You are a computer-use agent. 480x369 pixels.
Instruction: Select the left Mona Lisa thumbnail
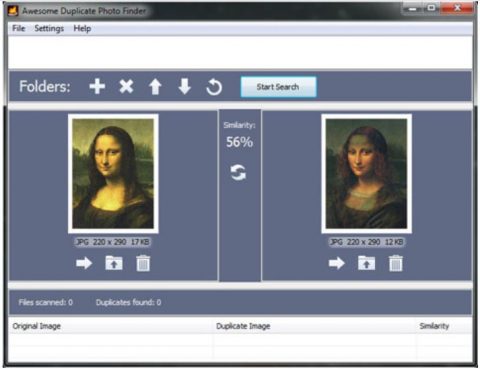[x=113, y=174]
